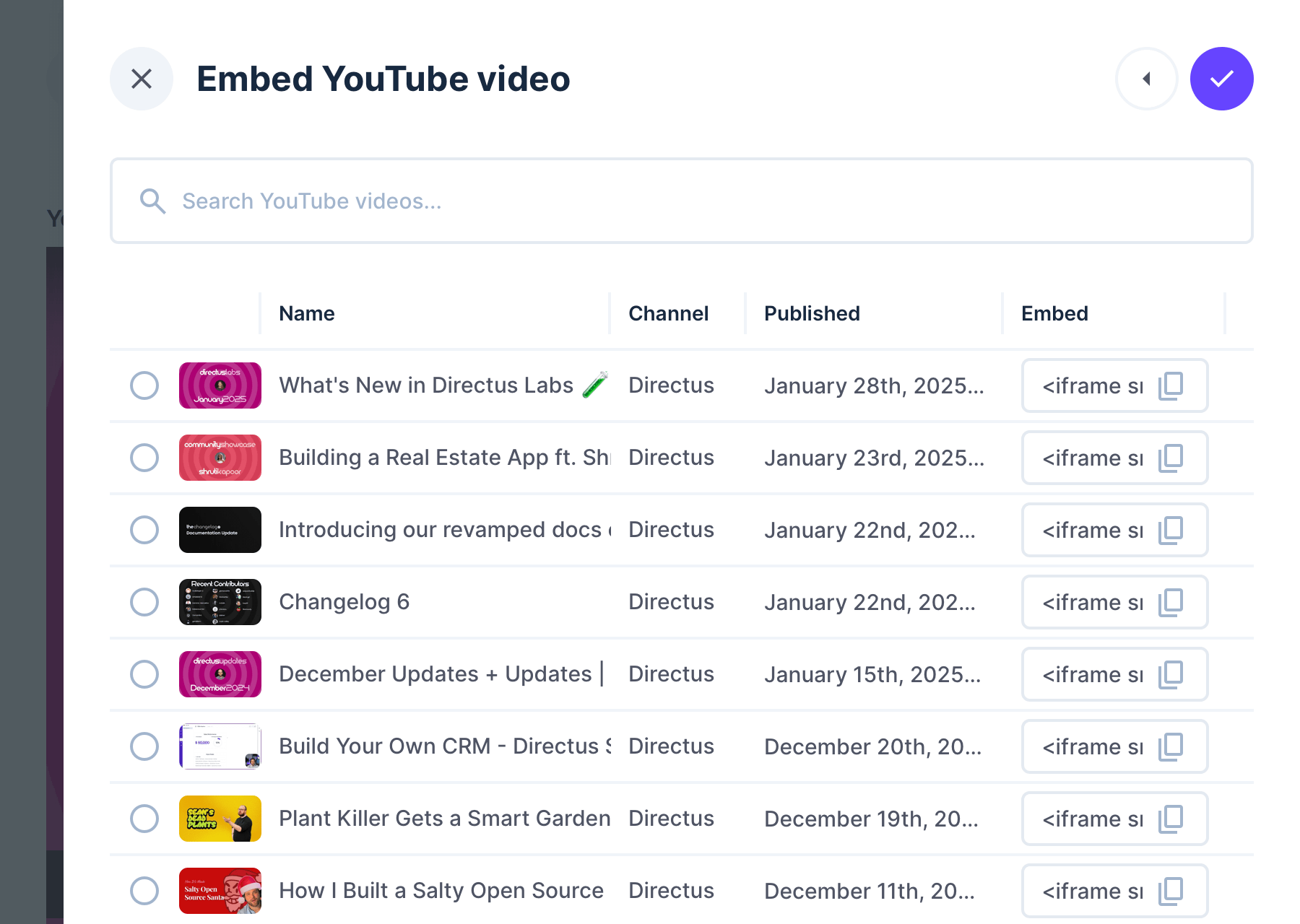This screenshot has width=1300, height=924.
Task: Sort by the Embed column header
Action: pos(1054,313)
